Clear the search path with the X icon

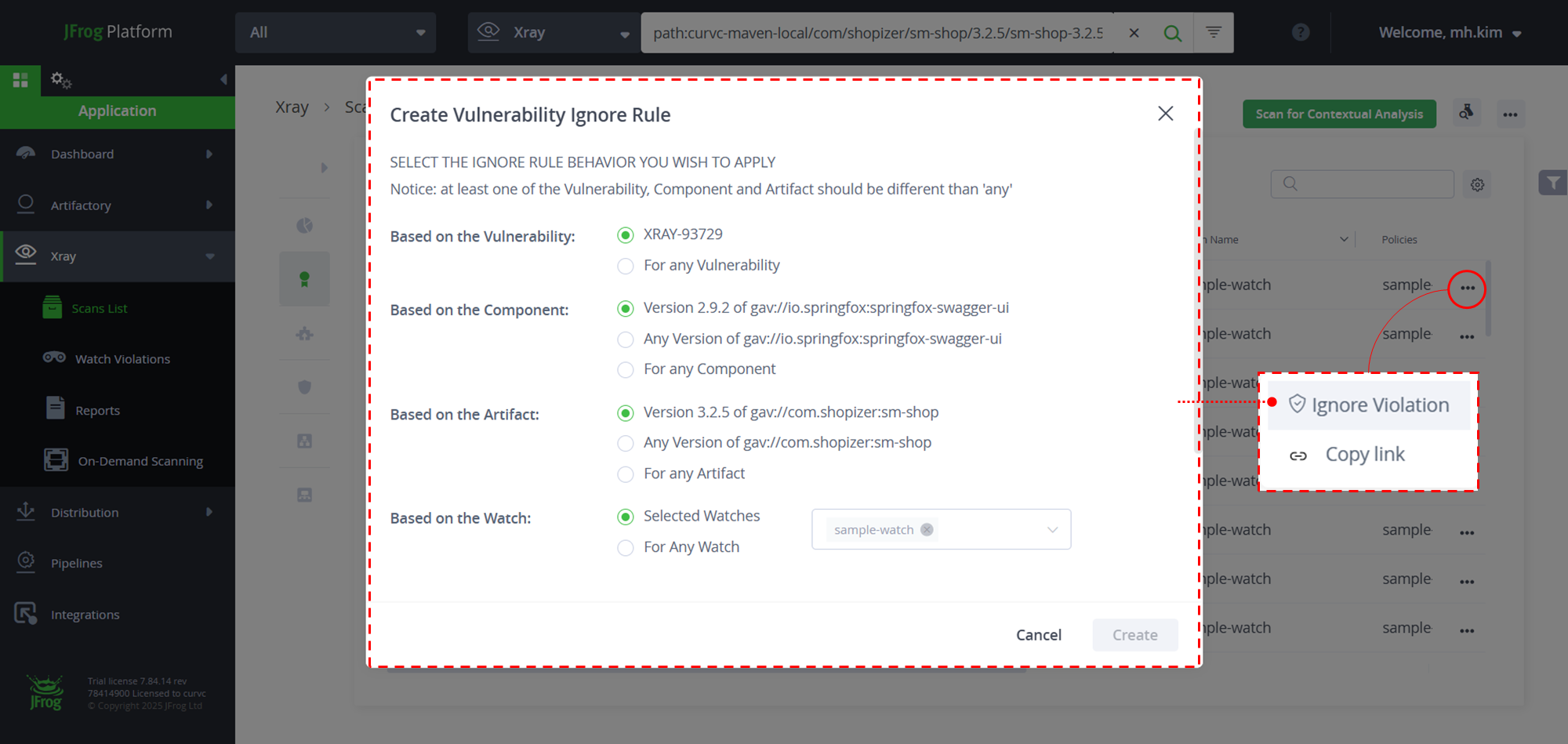coord(1134,33)
